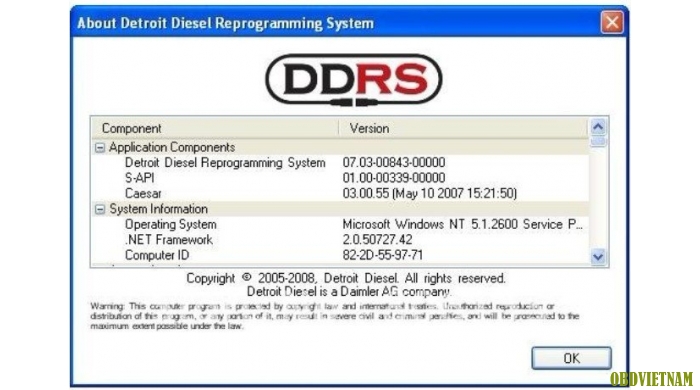Viewport: 700px width, 390px height.
Task: Select the Caesar component row
Action: click(x=340, y=194)
